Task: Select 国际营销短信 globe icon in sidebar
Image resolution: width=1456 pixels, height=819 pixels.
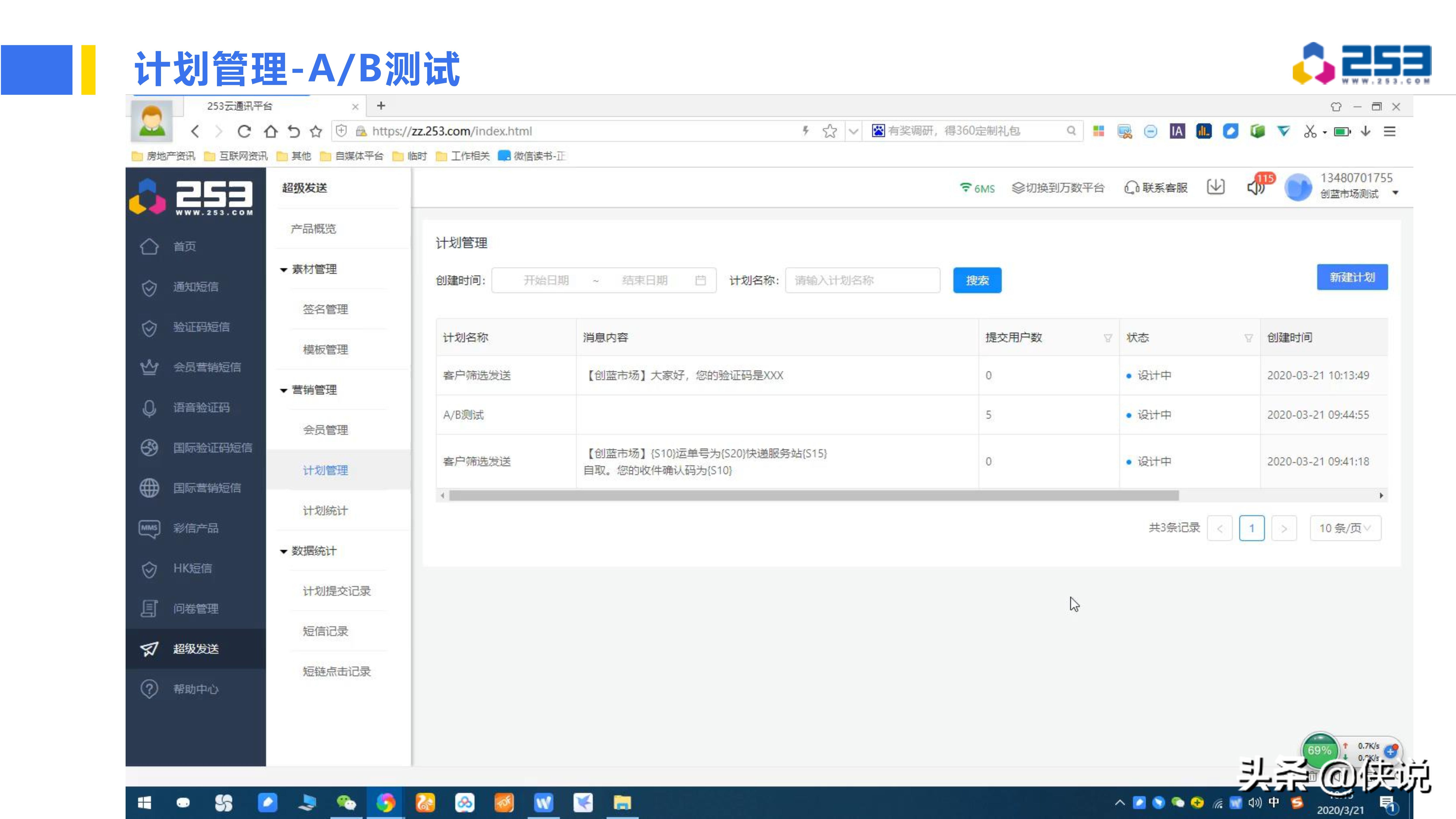Action: 149,488
